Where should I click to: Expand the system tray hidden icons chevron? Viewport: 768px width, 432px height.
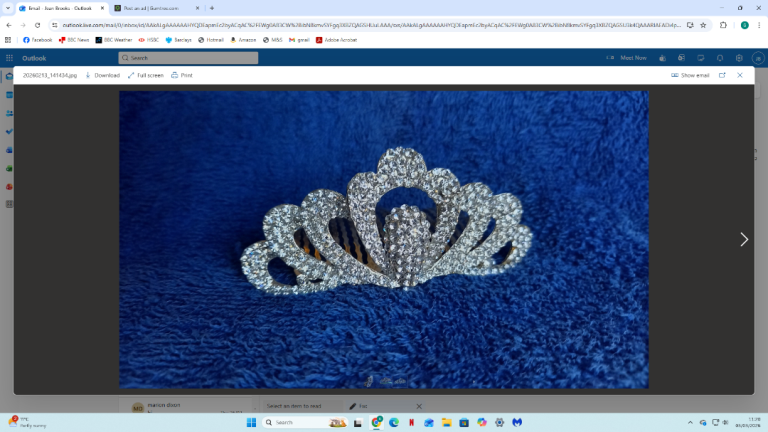pos(691,422)
